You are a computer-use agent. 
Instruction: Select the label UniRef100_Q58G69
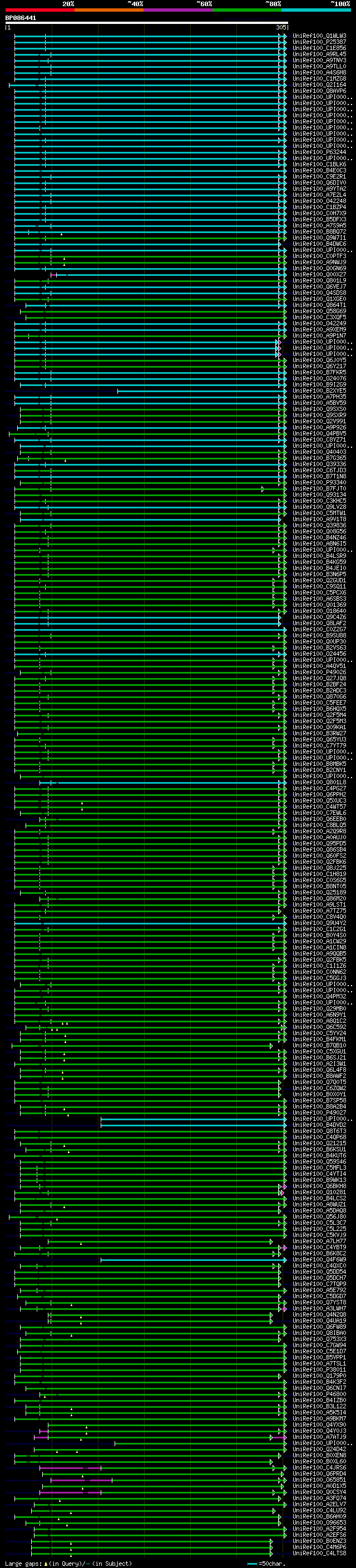point(319,311)
